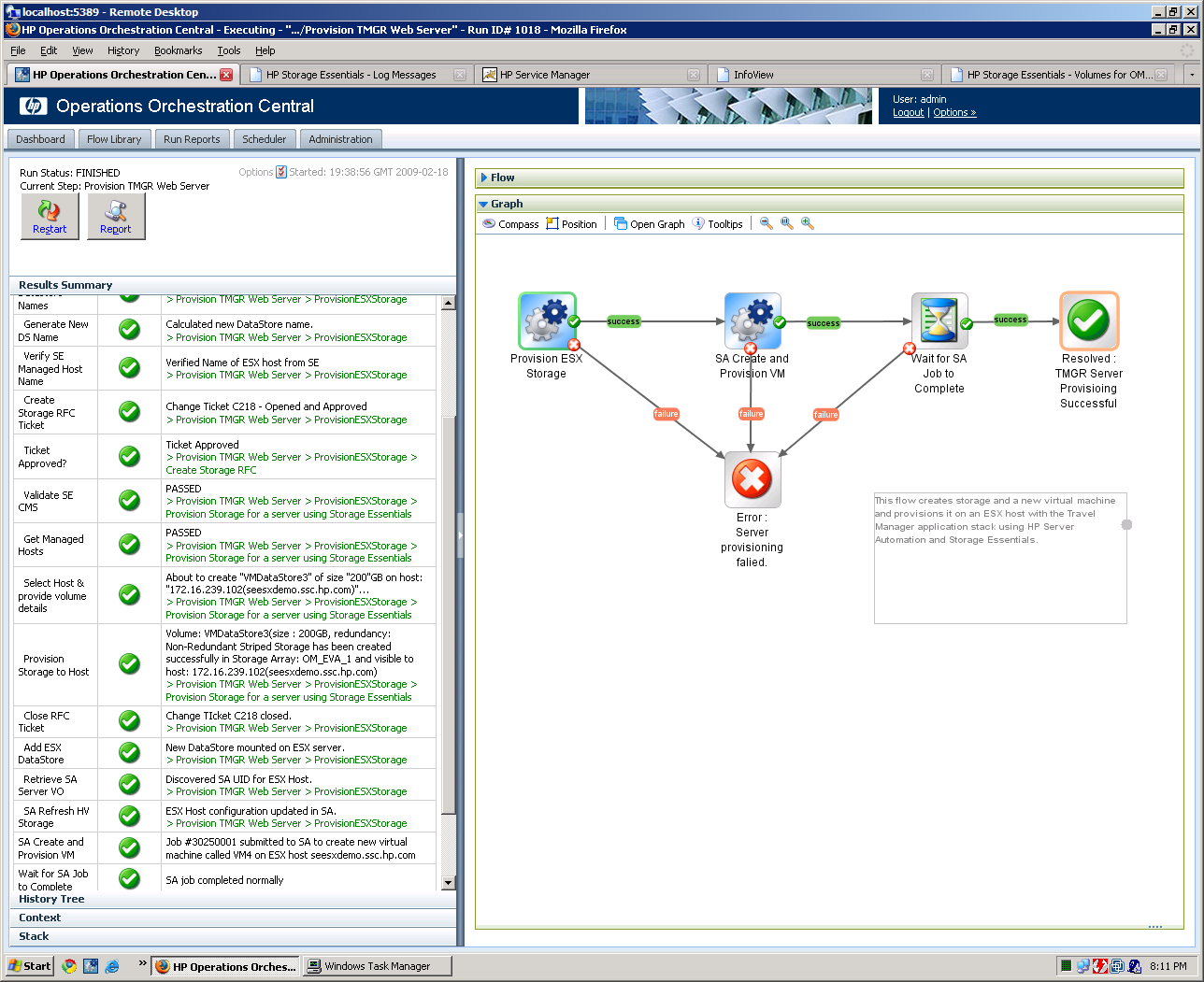
Task: Expand the Flow section
Action: pyautogui.click(x=484, y=178)
